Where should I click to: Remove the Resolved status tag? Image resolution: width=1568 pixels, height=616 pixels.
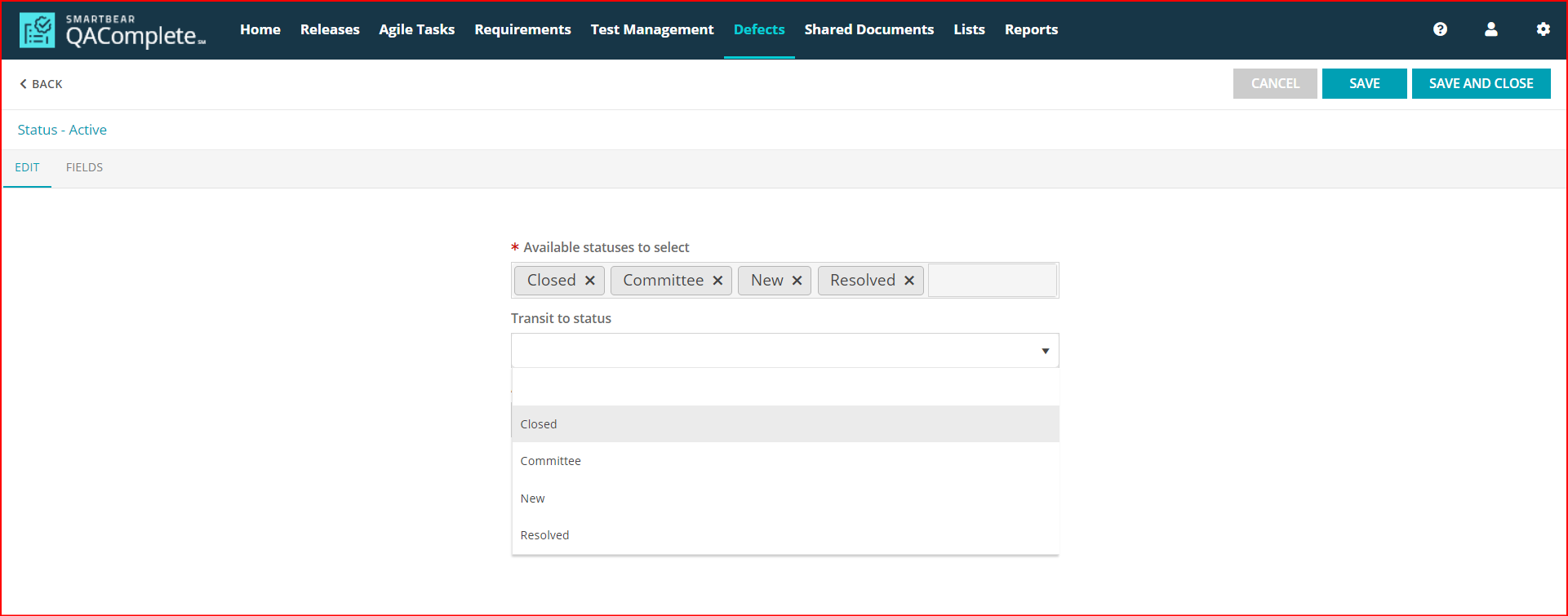tap(908, 281)
